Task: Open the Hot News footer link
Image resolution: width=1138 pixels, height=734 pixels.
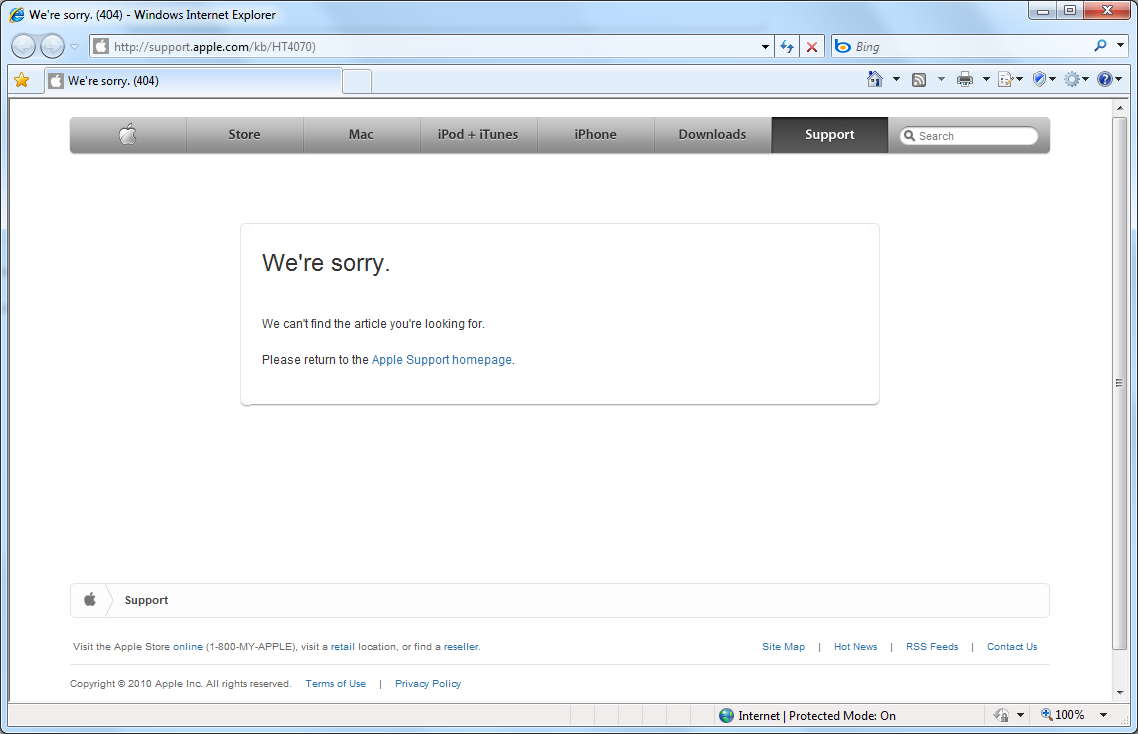Action: 855,646
